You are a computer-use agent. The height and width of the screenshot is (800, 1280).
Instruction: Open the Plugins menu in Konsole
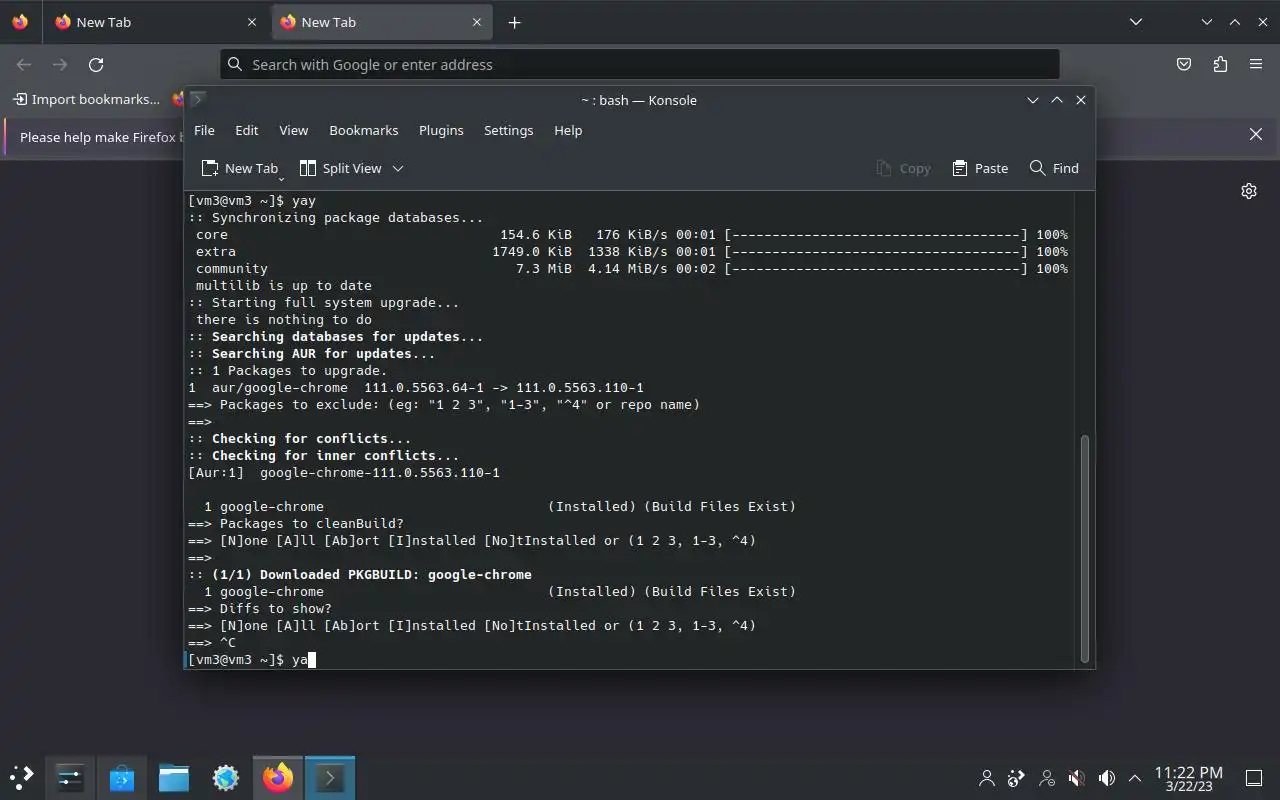tap(441, 130)
